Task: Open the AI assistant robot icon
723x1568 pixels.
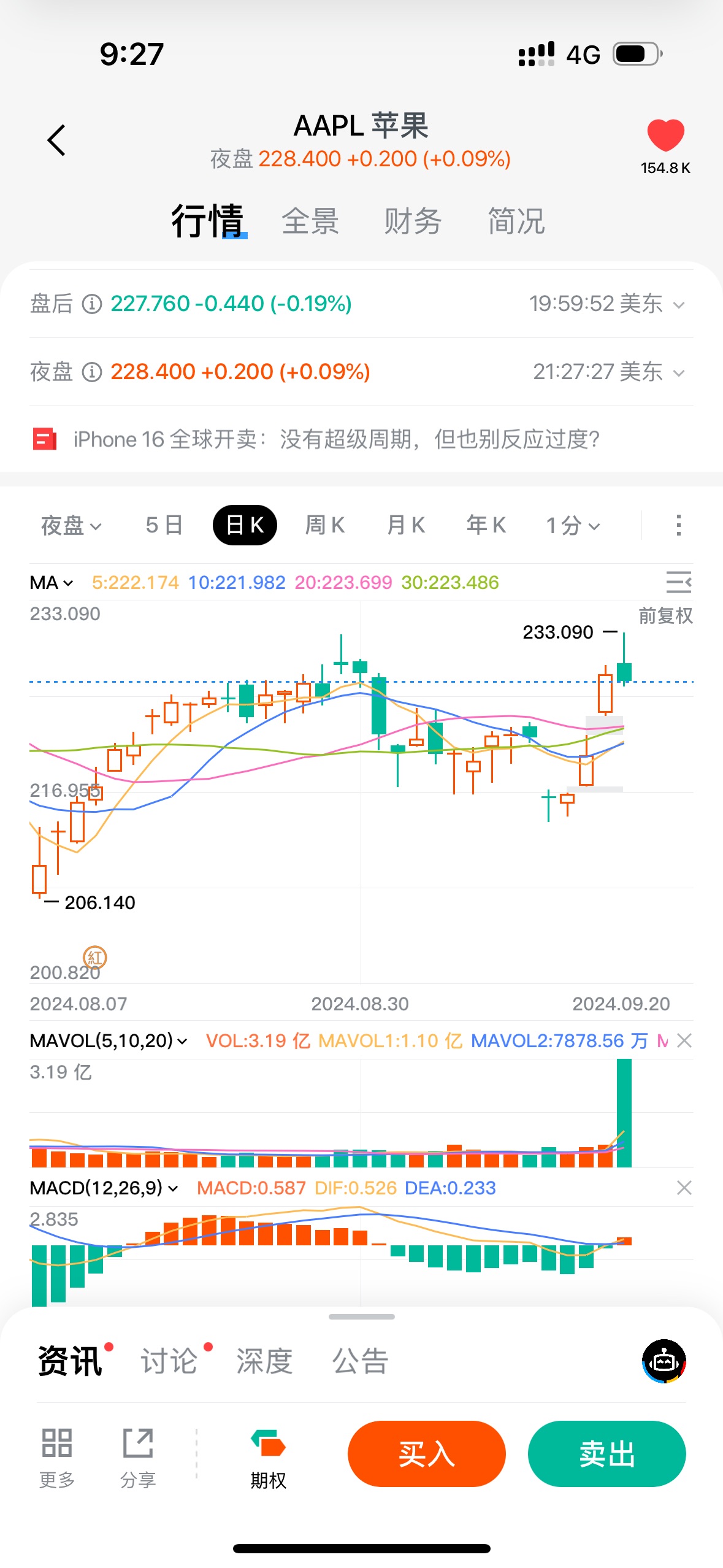Action: [664, 1361]
